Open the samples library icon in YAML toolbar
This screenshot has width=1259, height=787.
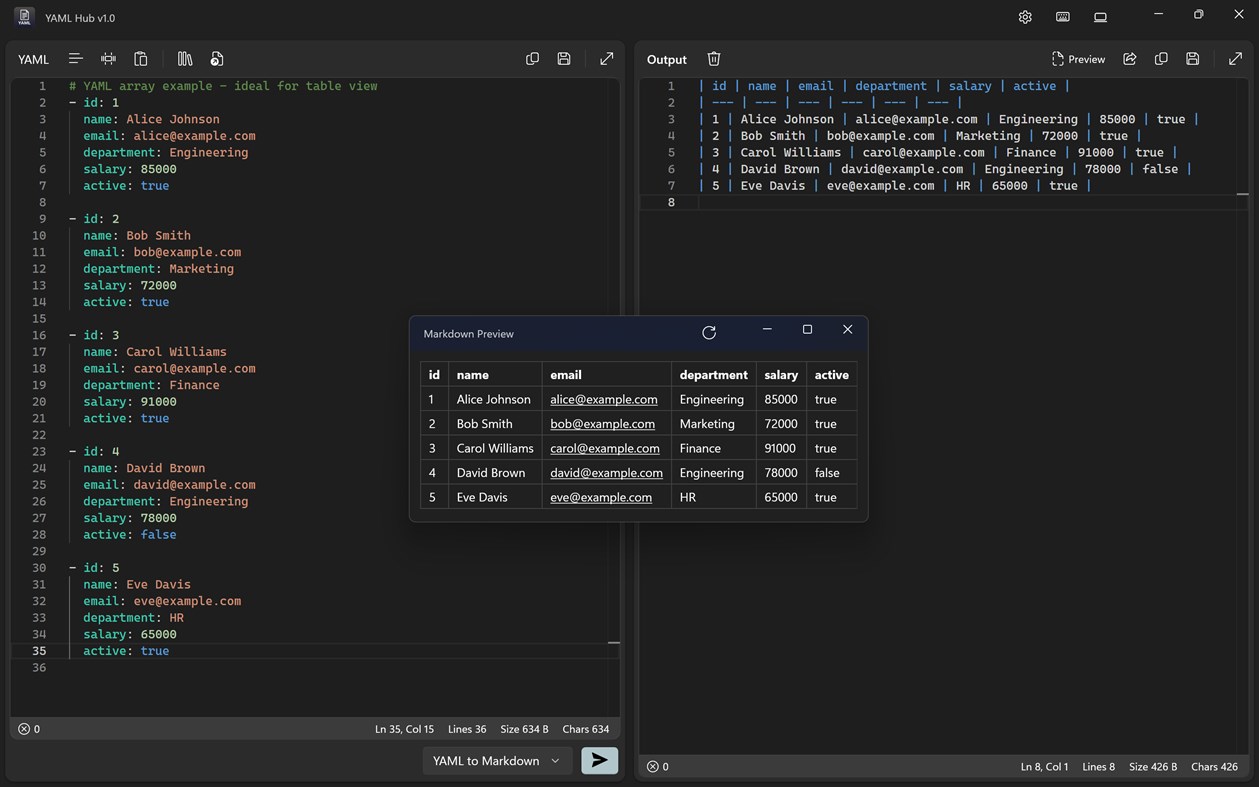185,59
